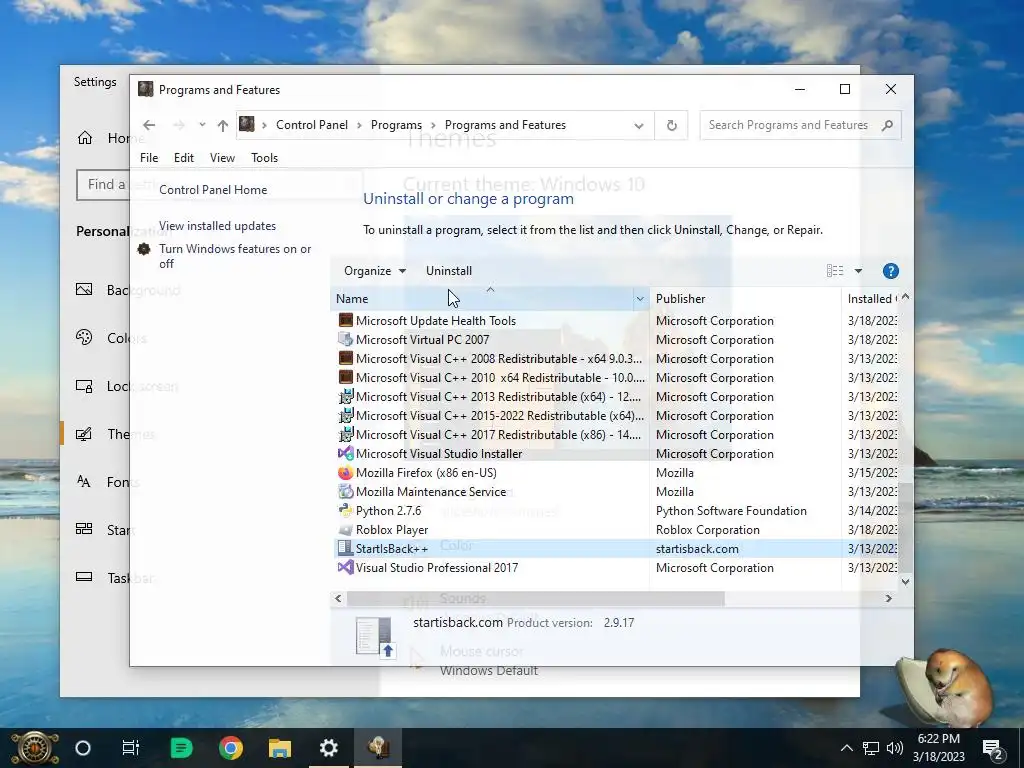Open the Start section icon in Settings sidebar
Screen dimensions: 1024x768
(x=84, y=529)
